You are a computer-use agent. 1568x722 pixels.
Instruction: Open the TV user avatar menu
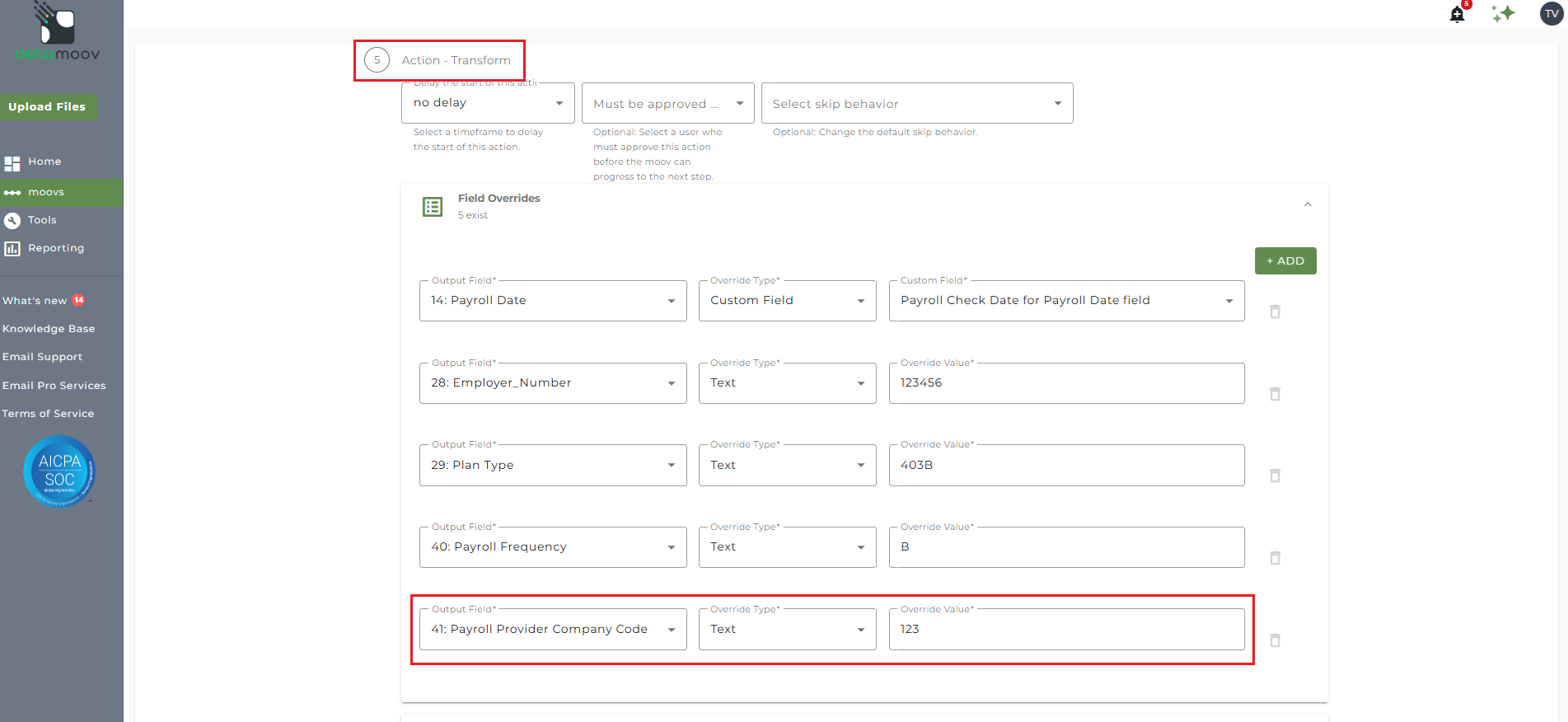[1552, 13]
